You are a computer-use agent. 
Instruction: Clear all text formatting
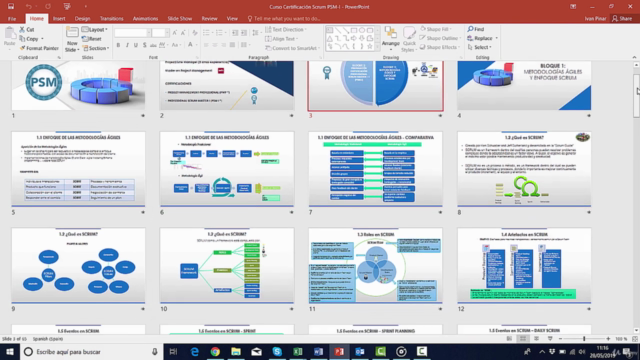click(195, 33)
